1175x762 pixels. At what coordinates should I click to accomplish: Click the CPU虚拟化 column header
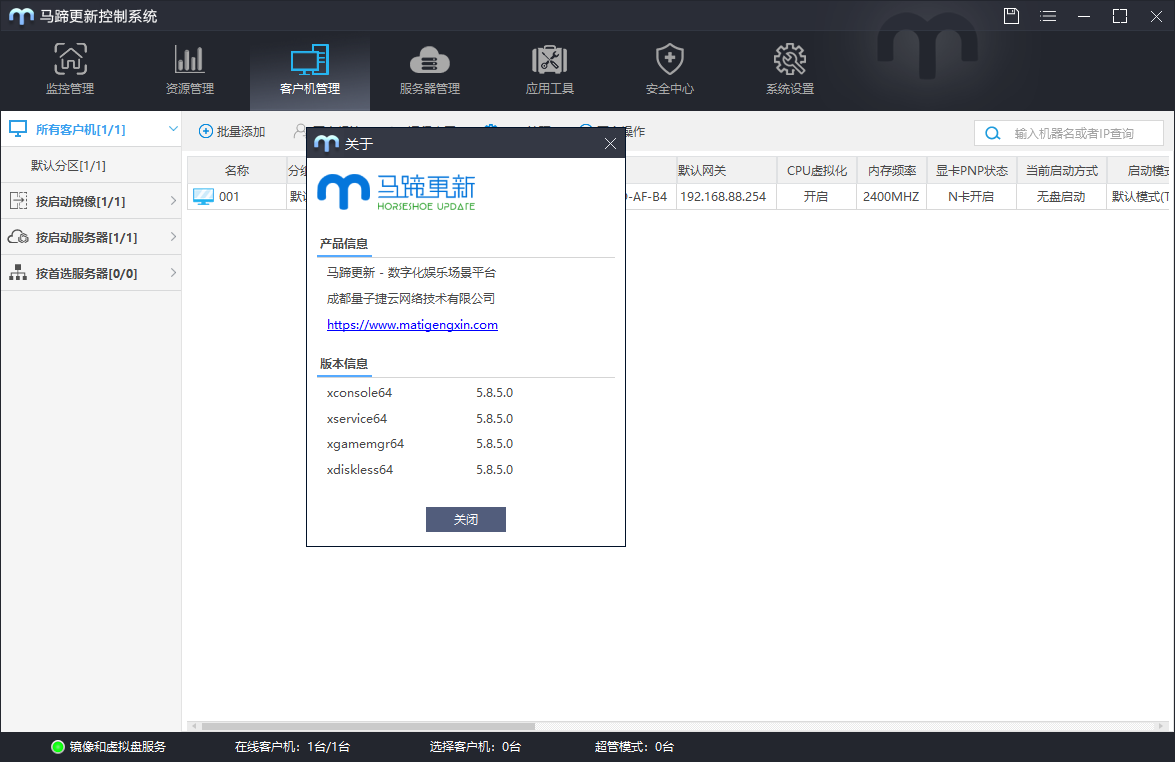(817, 171)
